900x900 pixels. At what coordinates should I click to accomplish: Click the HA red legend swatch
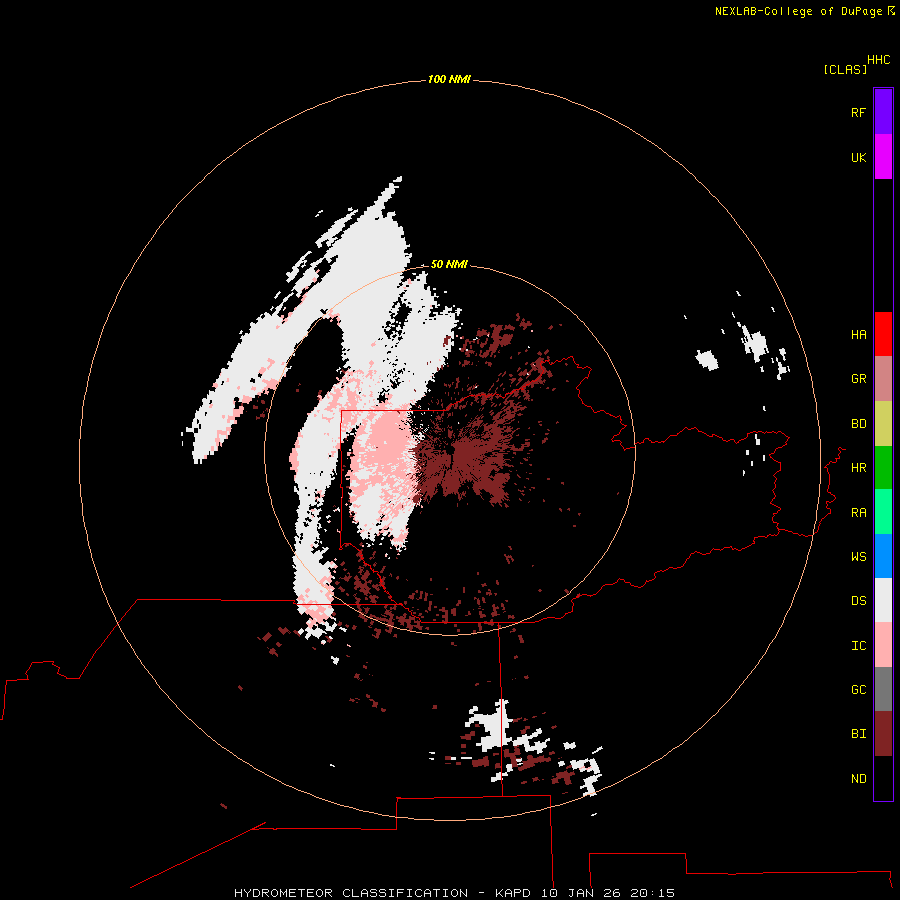[883, 334]
